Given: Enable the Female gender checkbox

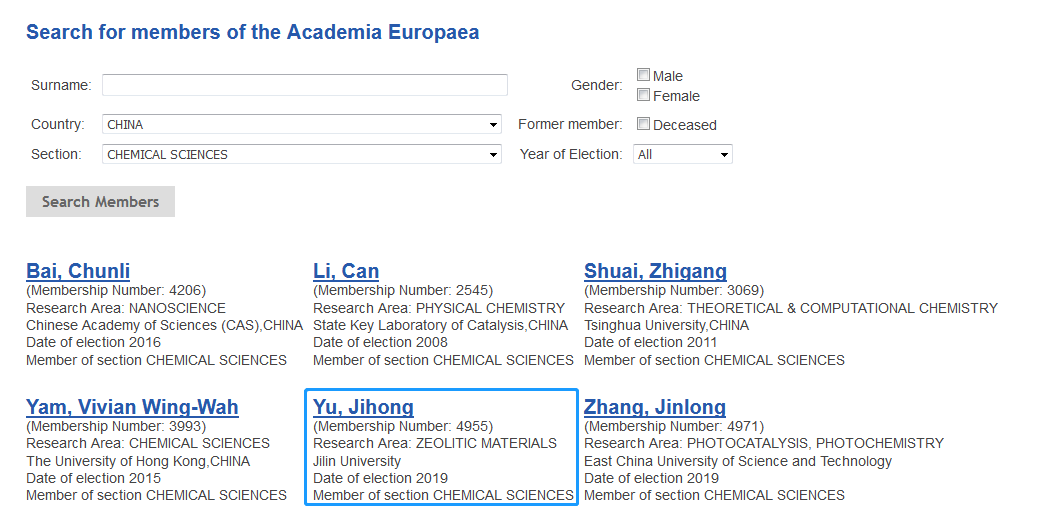Looking at the screenshot, I should pos(643,95).
